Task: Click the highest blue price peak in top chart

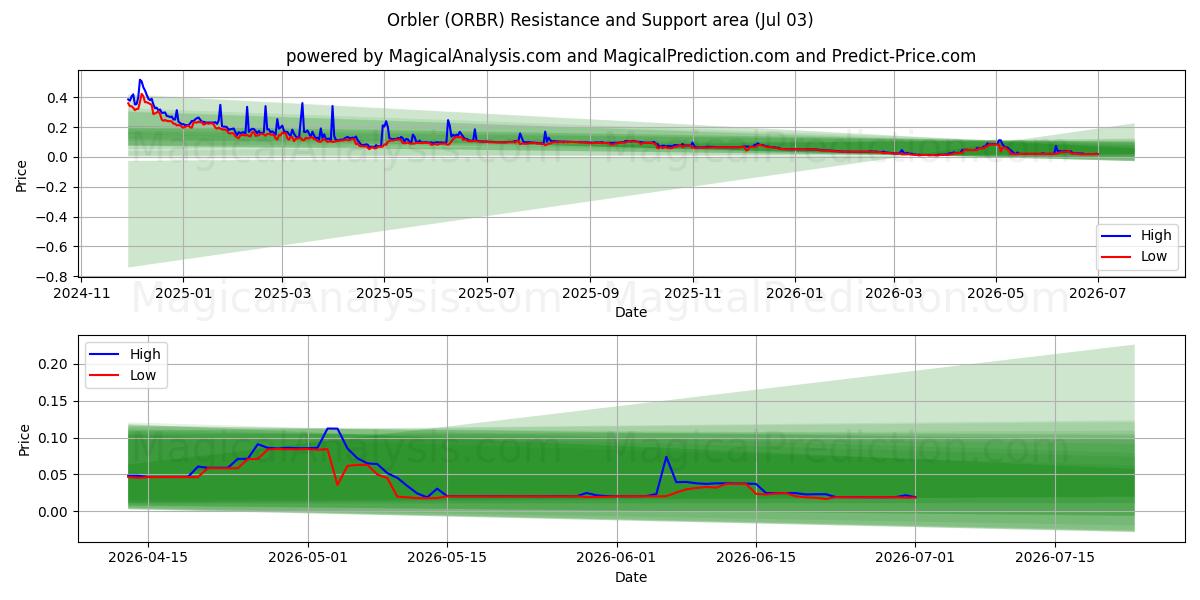Action: (140, 80)
